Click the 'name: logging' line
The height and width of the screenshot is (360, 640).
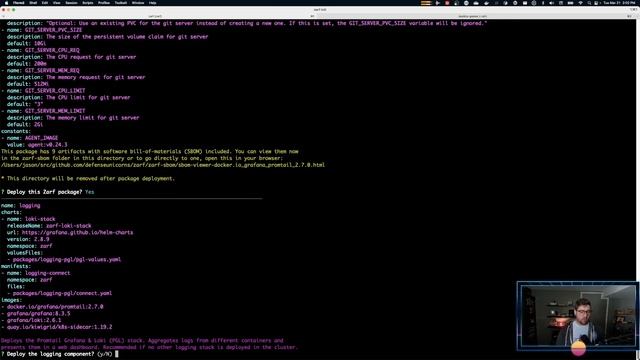point(21,205)
